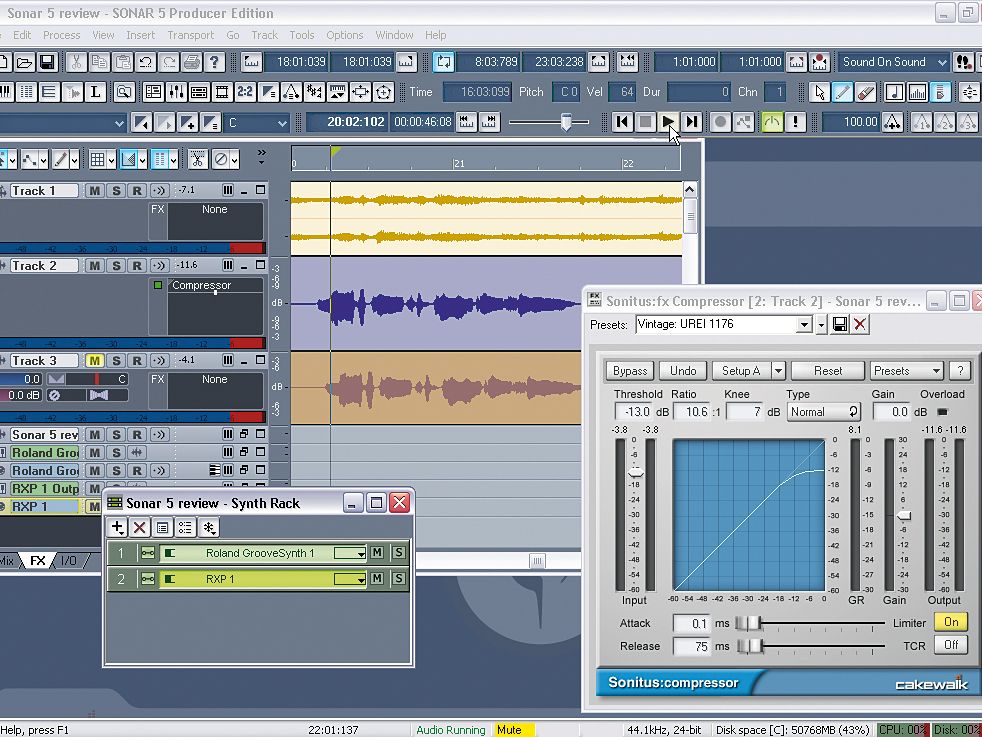Select the Erase tool icon
Viewport: 982px width, 737px height.
pos(866,92)
